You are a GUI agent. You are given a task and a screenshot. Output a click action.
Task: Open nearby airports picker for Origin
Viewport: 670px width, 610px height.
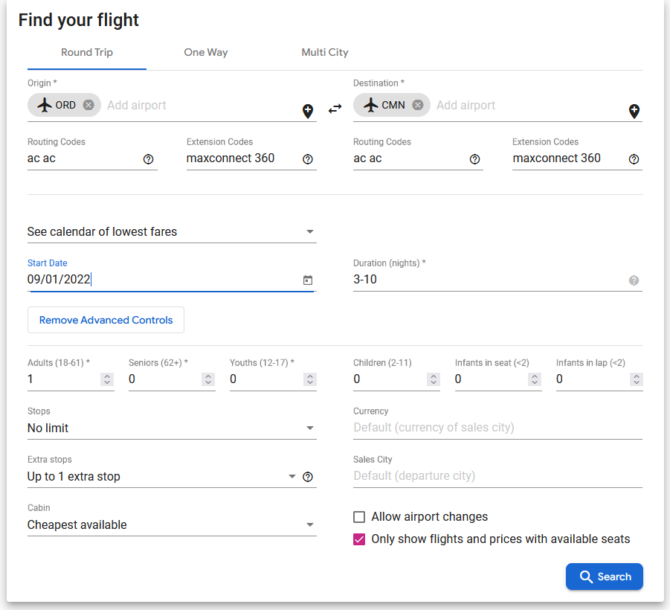pyautogui.click(x=308, y=111)
